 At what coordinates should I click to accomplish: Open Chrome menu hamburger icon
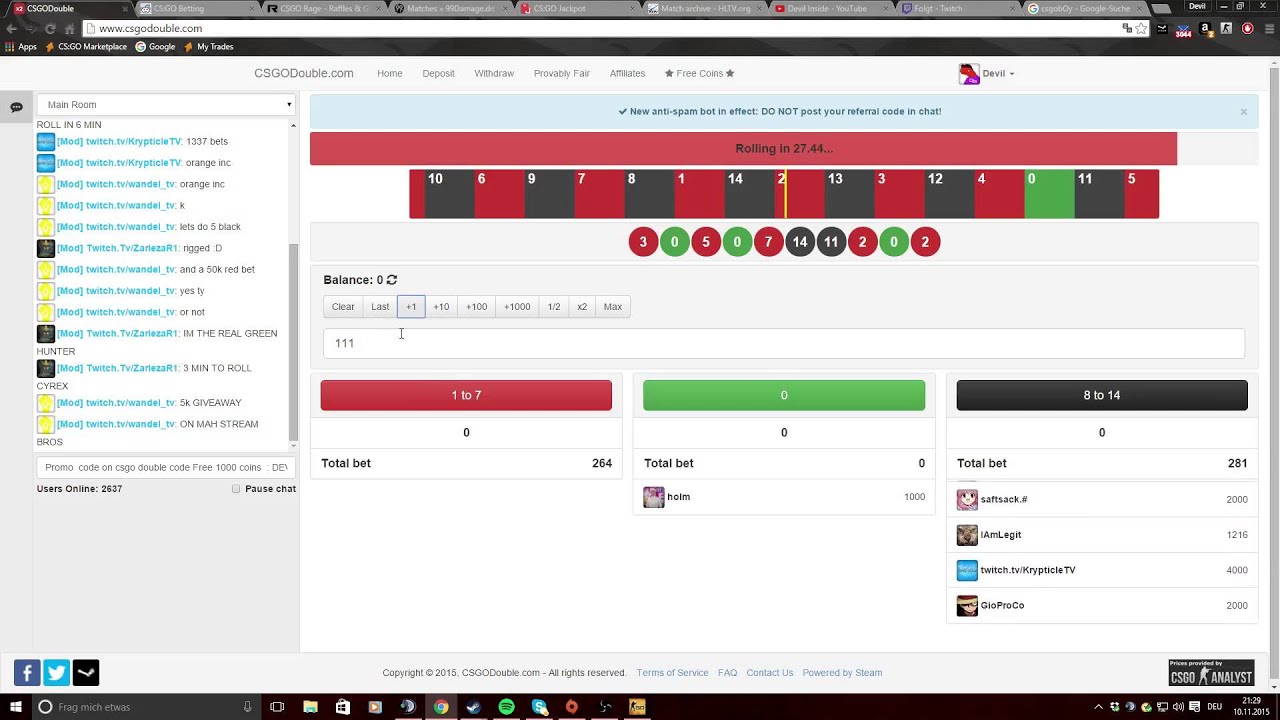point(1268,29)
